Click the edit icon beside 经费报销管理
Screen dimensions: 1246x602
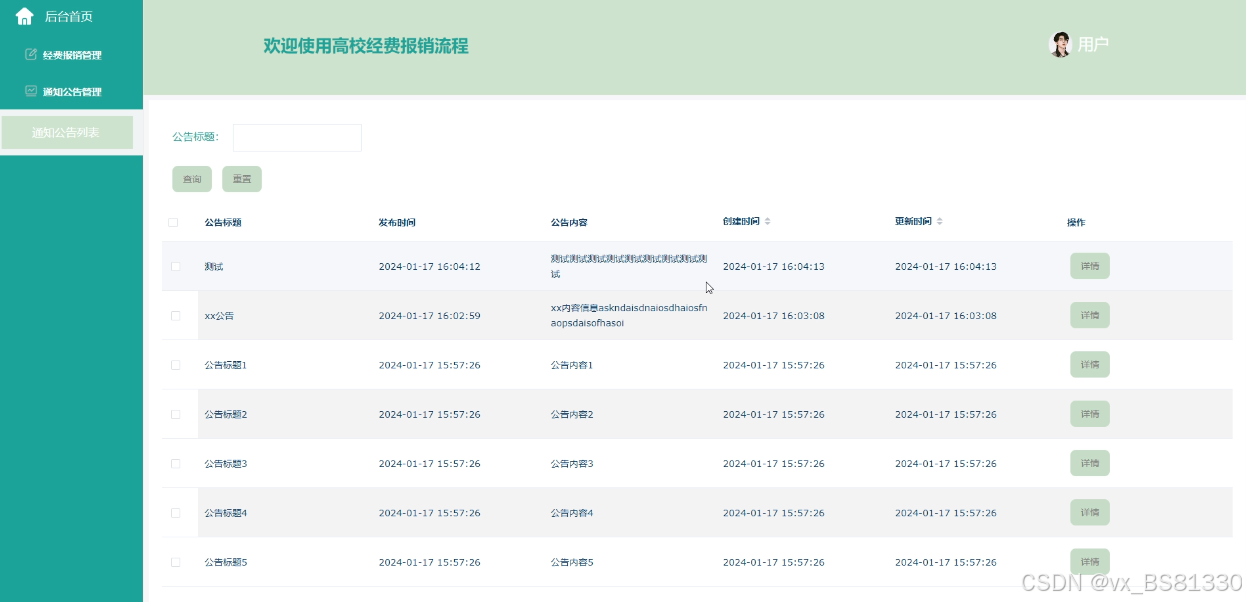(x=31, y=54)
